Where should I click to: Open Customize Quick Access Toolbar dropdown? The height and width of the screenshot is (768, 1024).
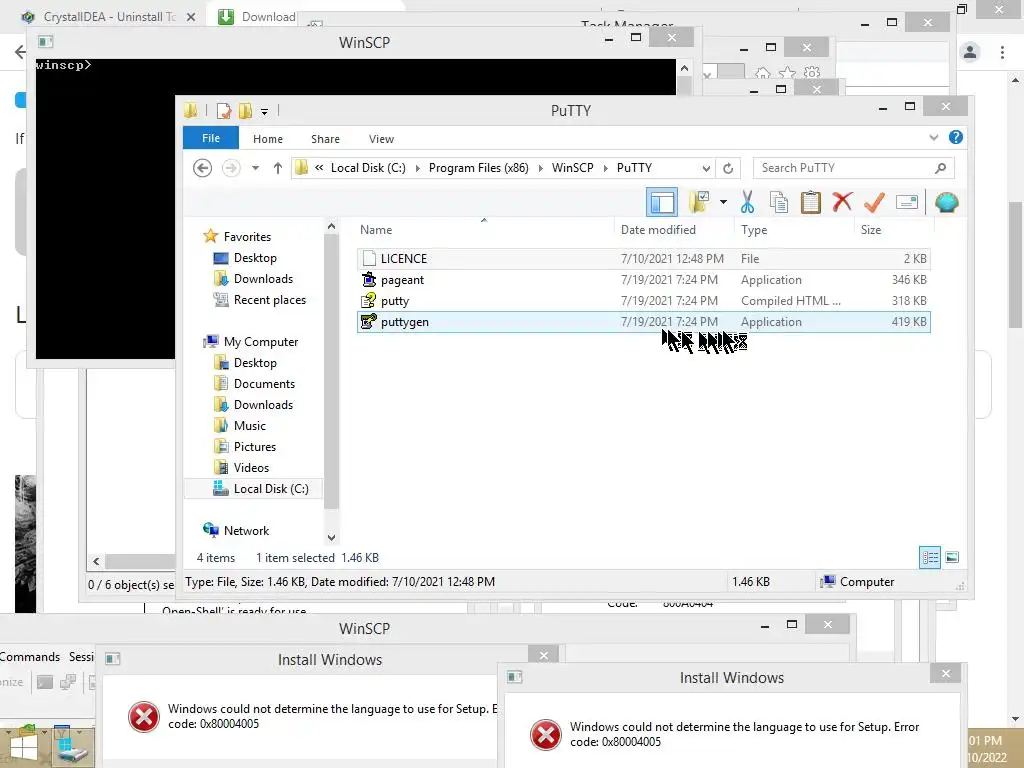[x=264, y=112]
